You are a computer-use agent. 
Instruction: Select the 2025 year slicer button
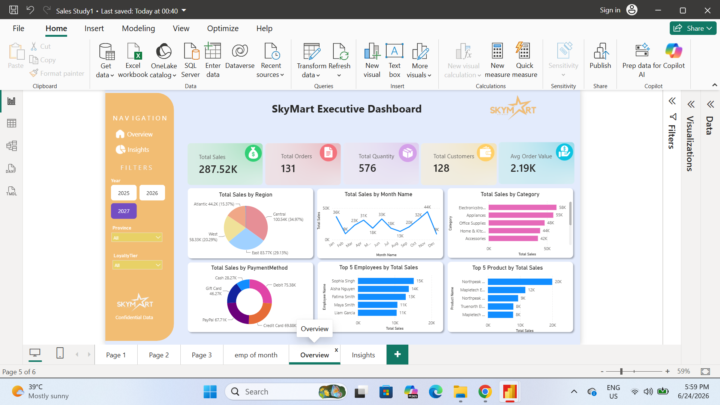pyautogui.click(x=124, y=193)
